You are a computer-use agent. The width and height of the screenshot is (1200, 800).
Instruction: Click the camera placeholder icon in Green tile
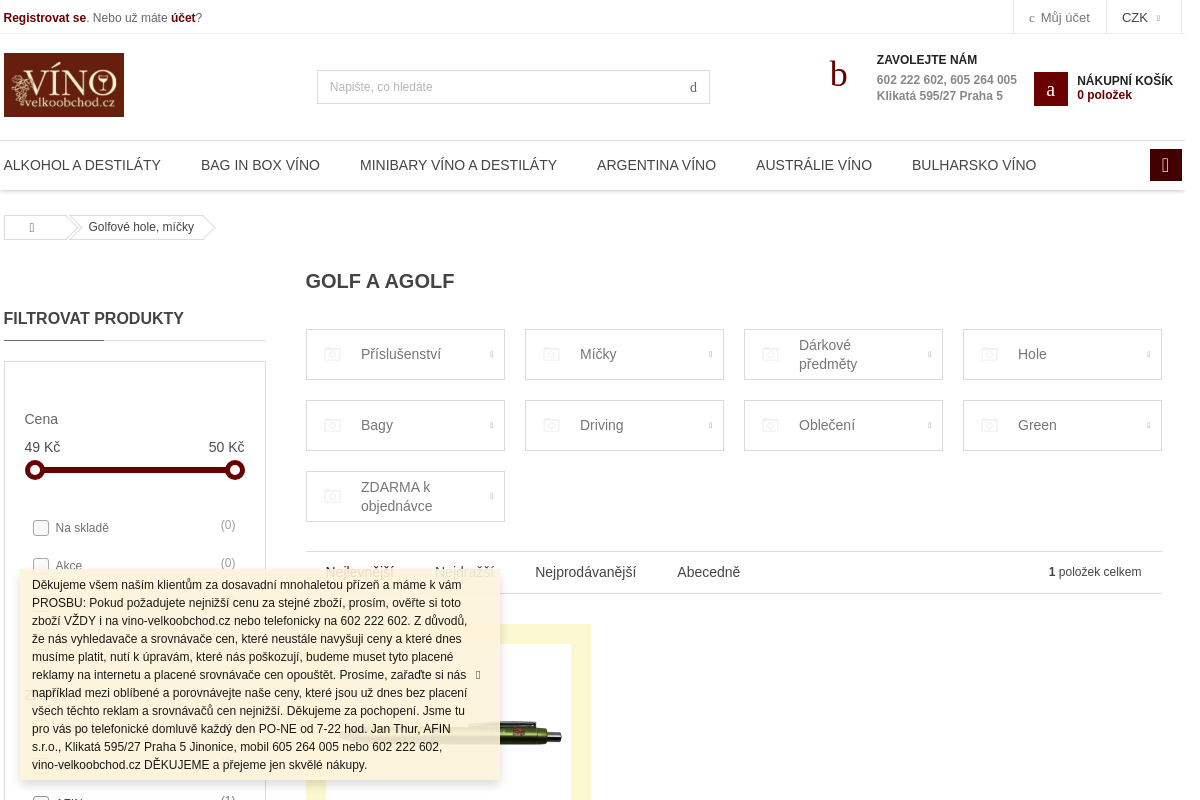click(x=990, y=425)
